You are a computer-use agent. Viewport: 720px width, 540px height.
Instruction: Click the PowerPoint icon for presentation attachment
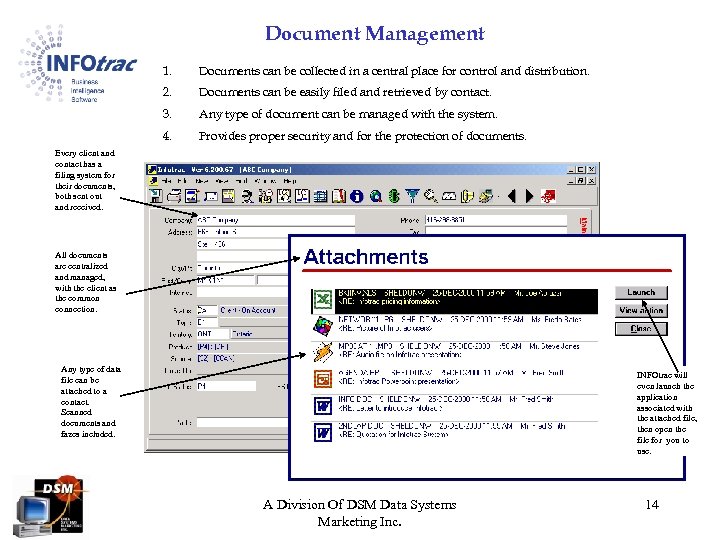tap(322, 379)
